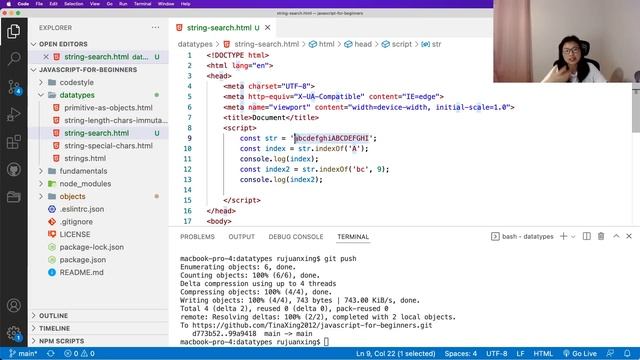The width and height of the screenshot is (640, 360).
Task: Open the .eslintrc.json file
Action: (82, 209)
